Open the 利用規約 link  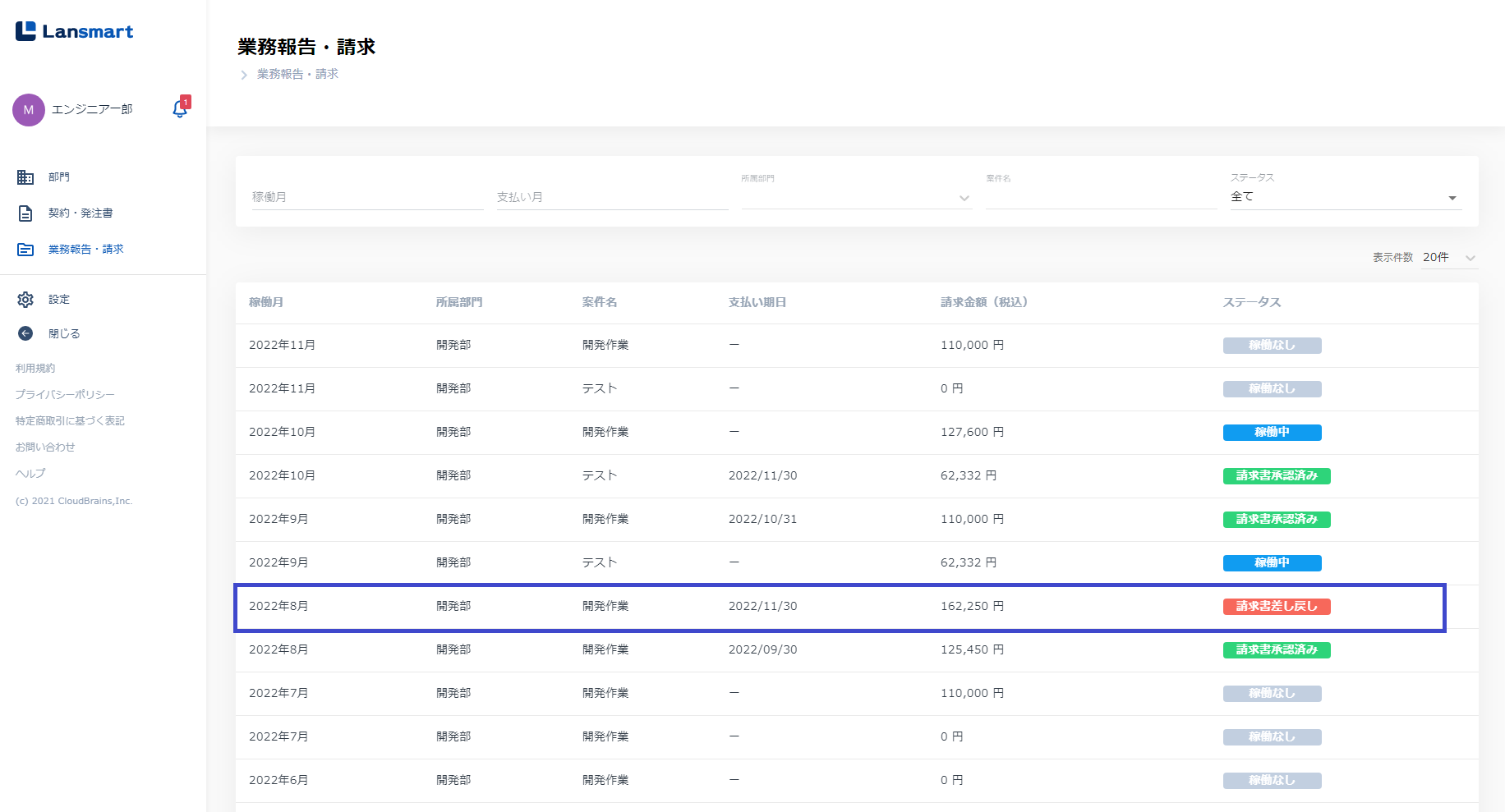35,369
